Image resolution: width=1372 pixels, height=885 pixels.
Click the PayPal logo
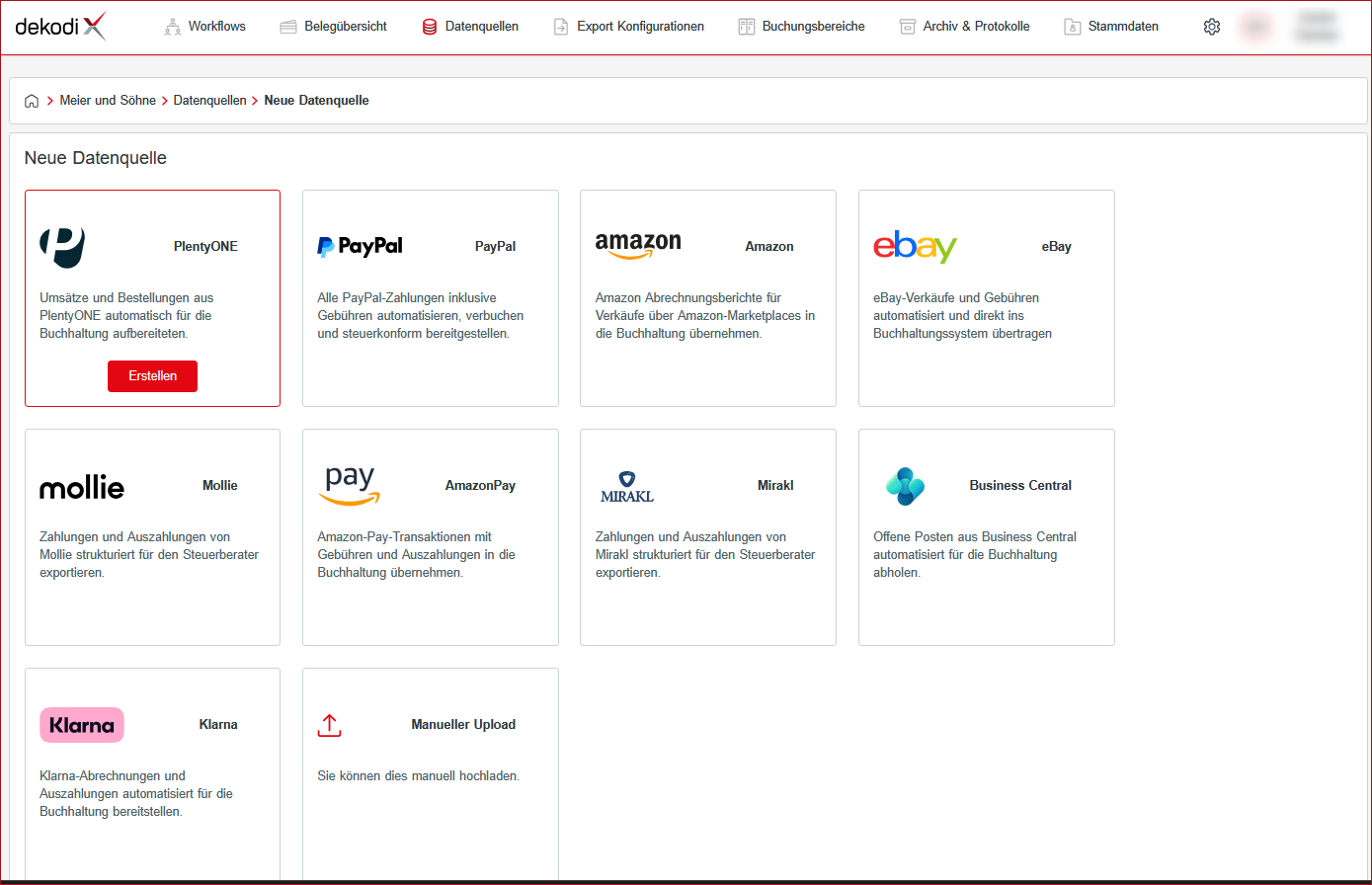coord(360,247)
